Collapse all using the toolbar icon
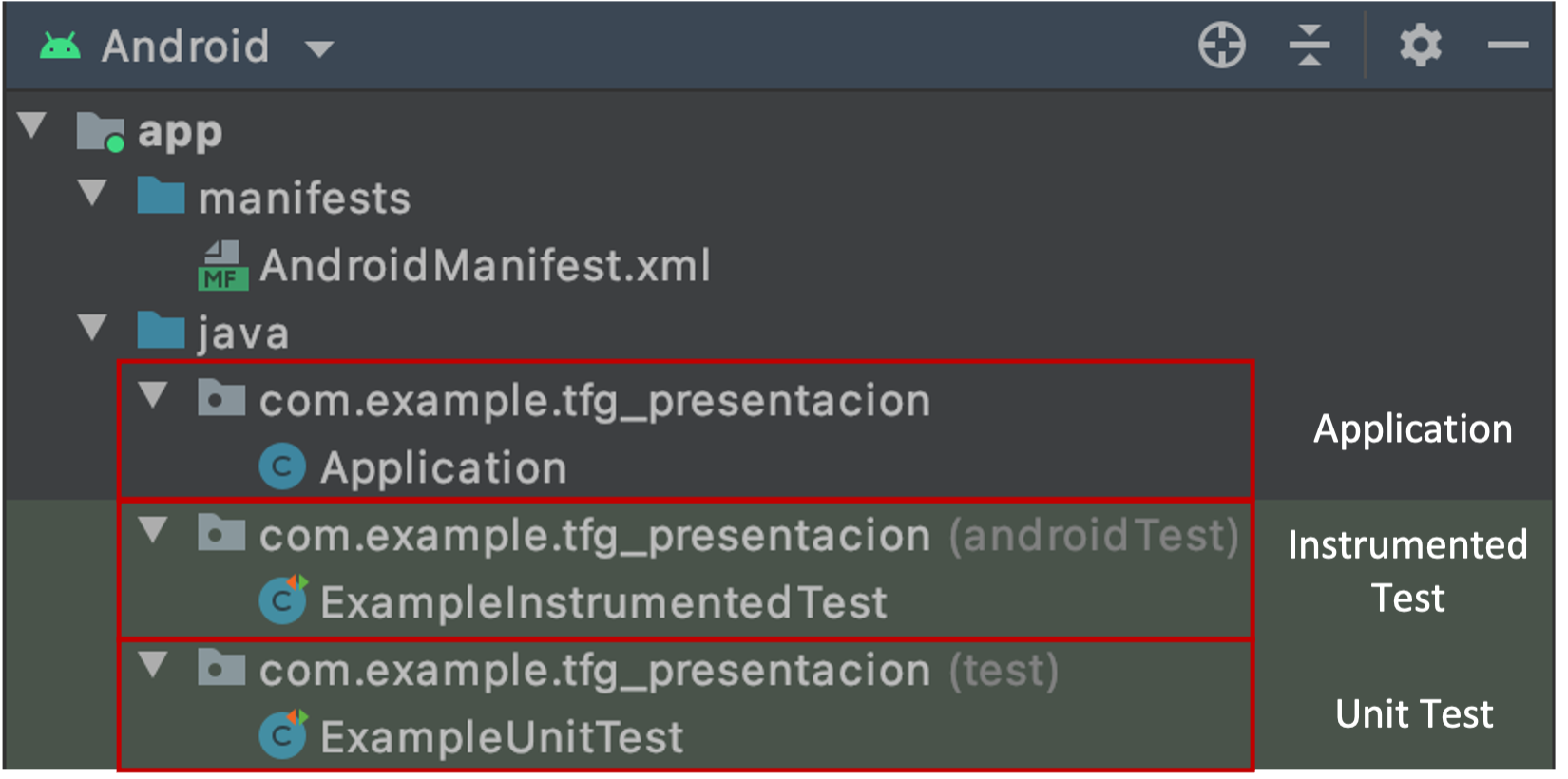 [1310, 46]
